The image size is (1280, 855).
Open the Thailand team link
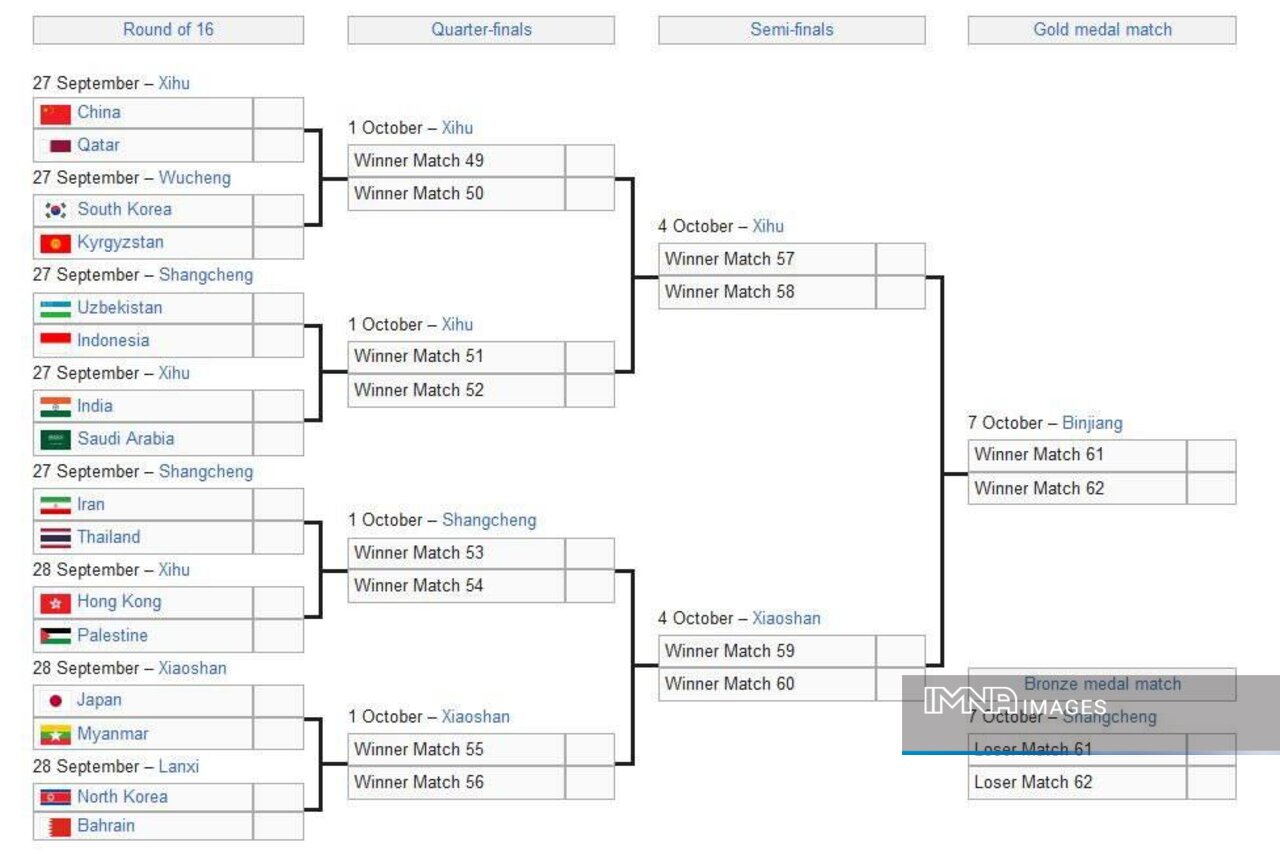(x=109, y=537)
